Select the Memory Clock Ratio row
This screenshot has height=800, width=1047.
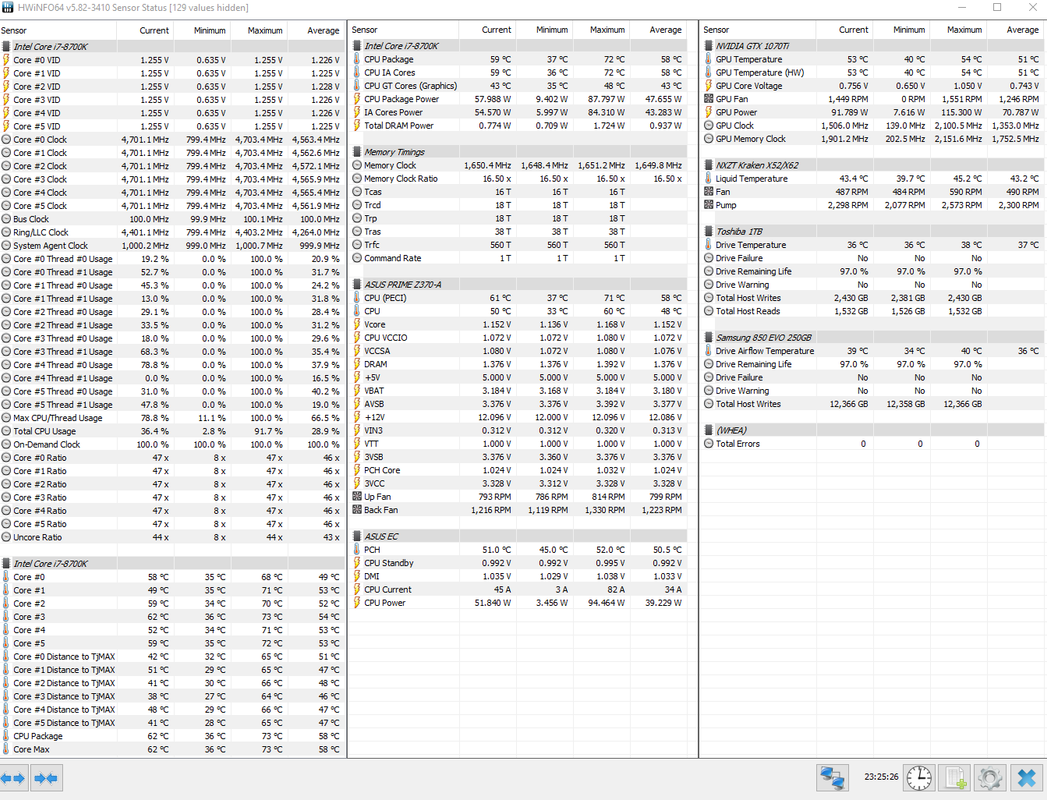coord(518,179)
